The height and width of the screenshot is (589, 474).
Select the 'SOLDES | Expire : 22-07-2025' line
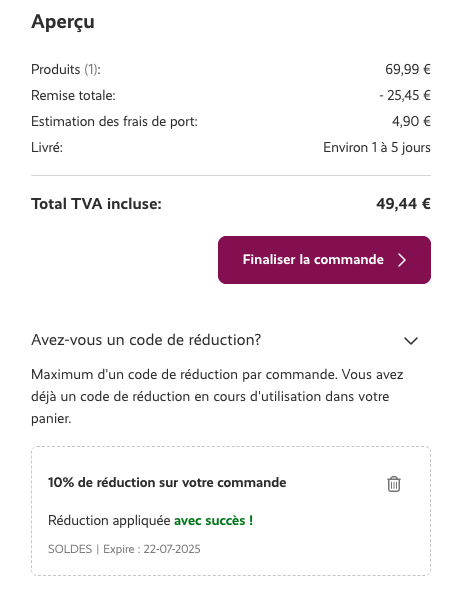click(124, 549)
